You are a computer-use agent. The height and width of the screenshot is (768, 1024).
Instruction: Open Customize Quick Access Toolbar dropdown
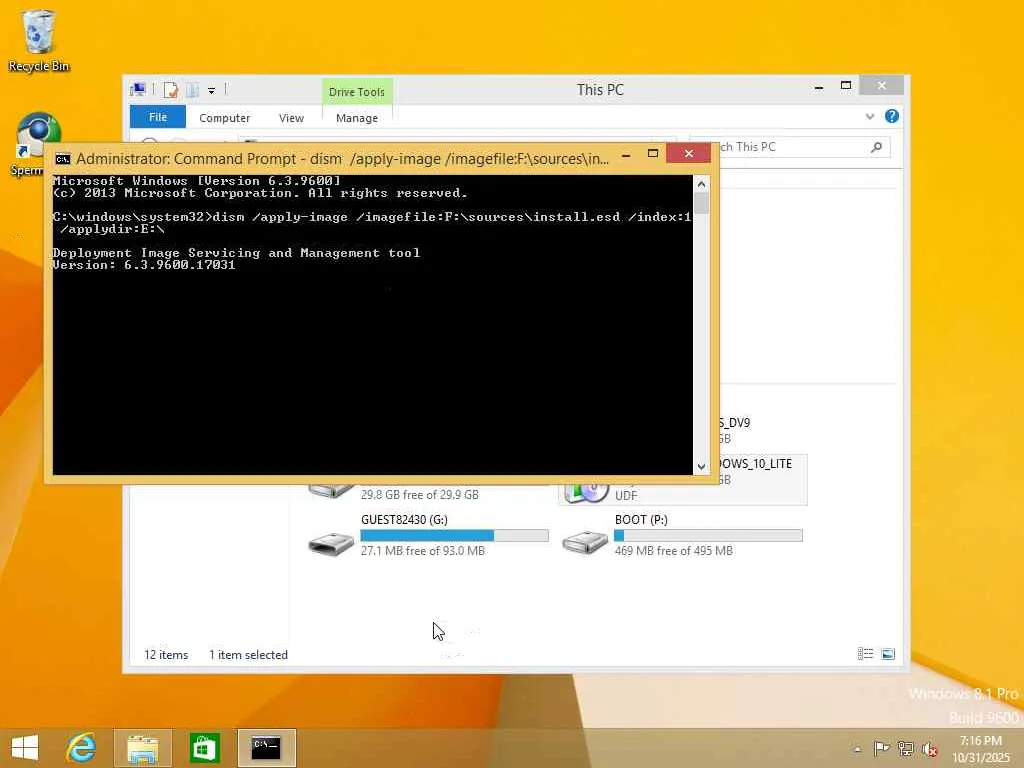(212, 91)
